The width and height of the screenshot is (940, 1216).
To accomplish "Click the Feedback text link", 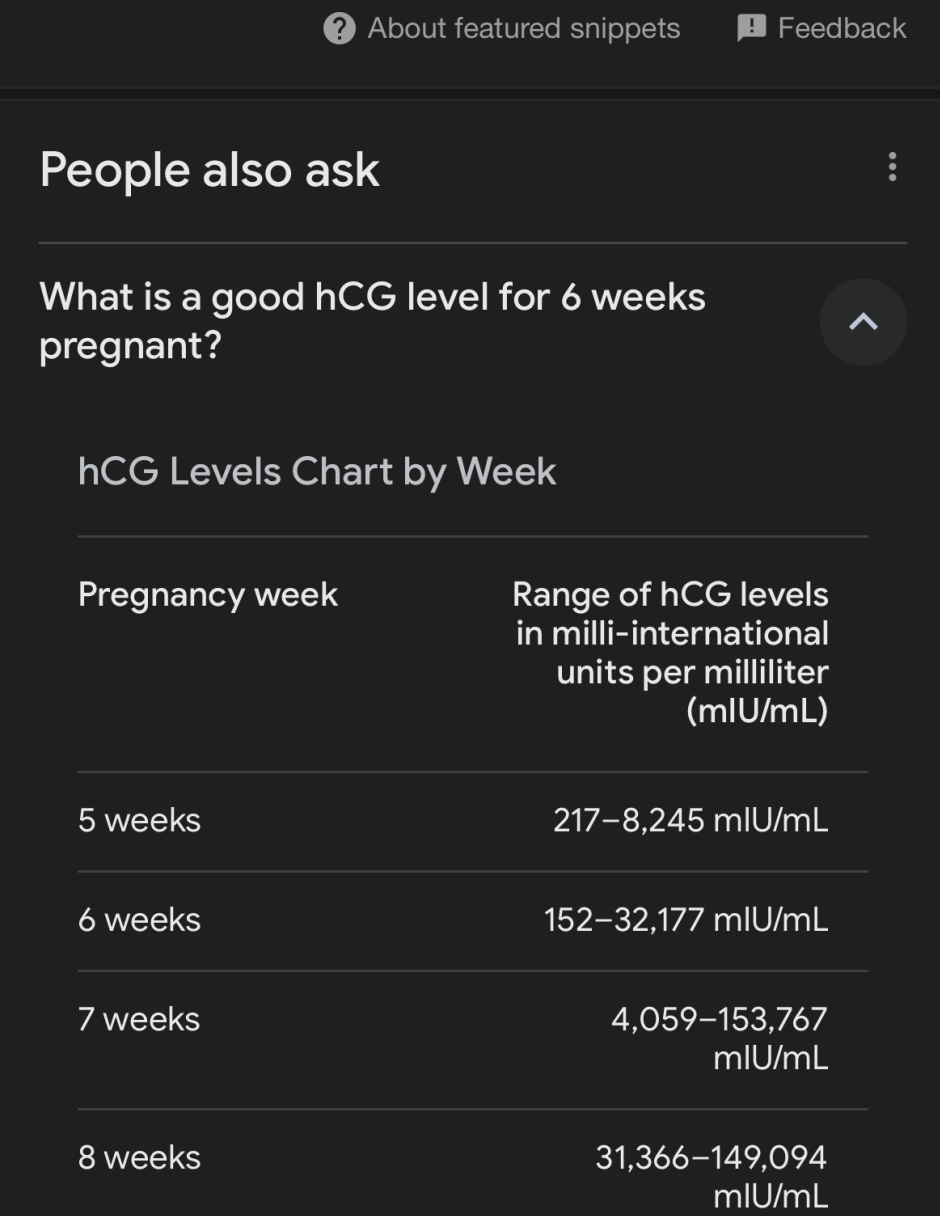I will click(842, 28).
